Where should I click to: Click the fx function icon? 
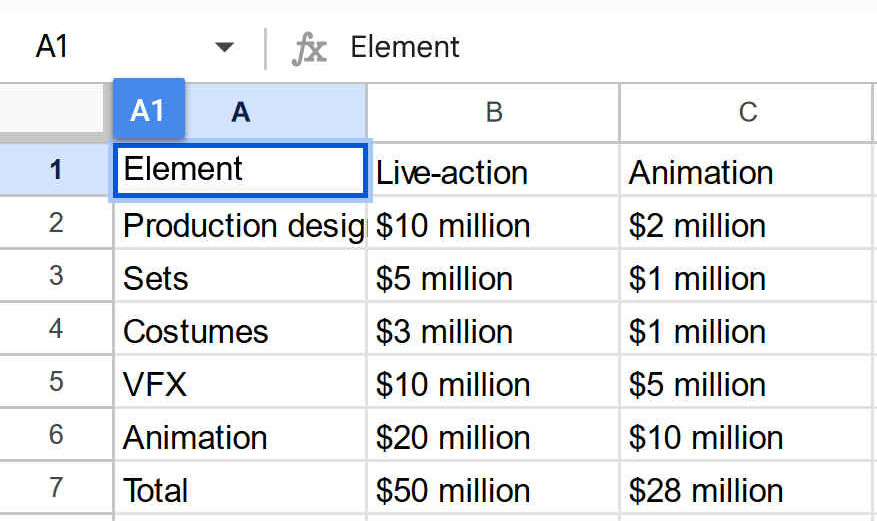pos(309,48)
